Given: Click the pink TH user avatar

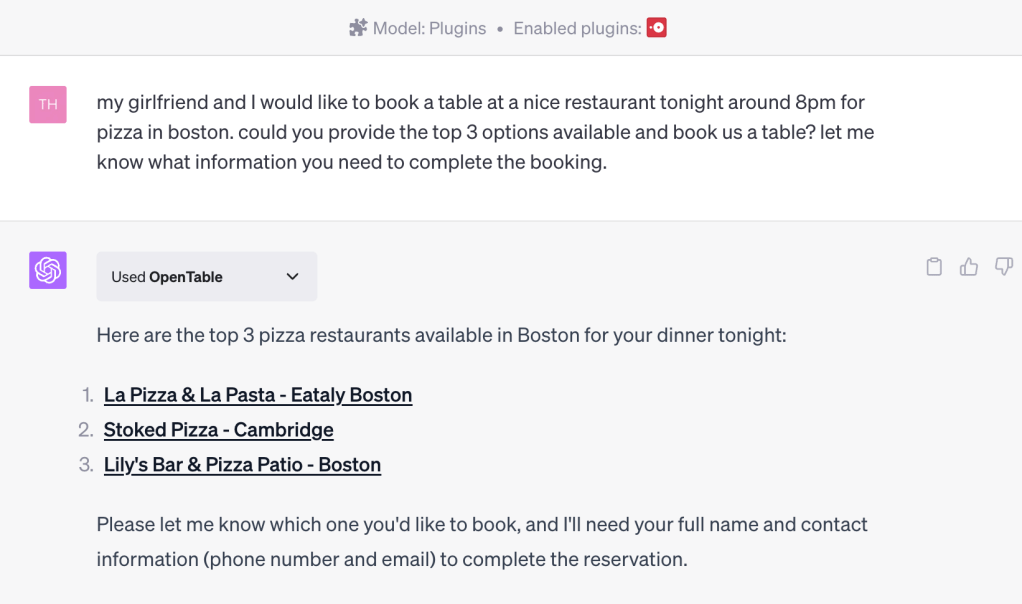Looking at the screenshot, I should (48, 105).
